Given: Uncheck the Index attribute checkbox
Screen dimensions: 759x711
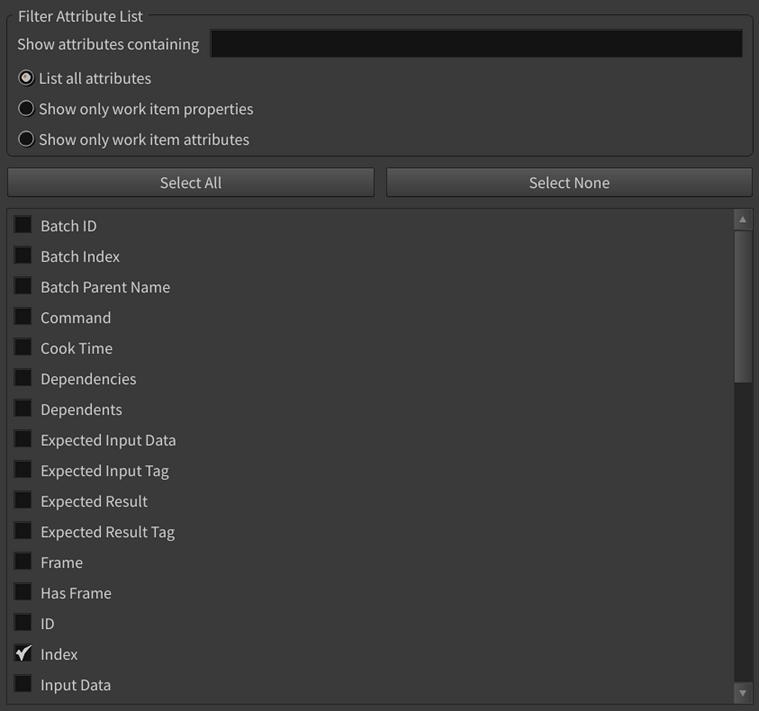Looking at the screenshot, I should pyautogui.click(x=23, y=654).
